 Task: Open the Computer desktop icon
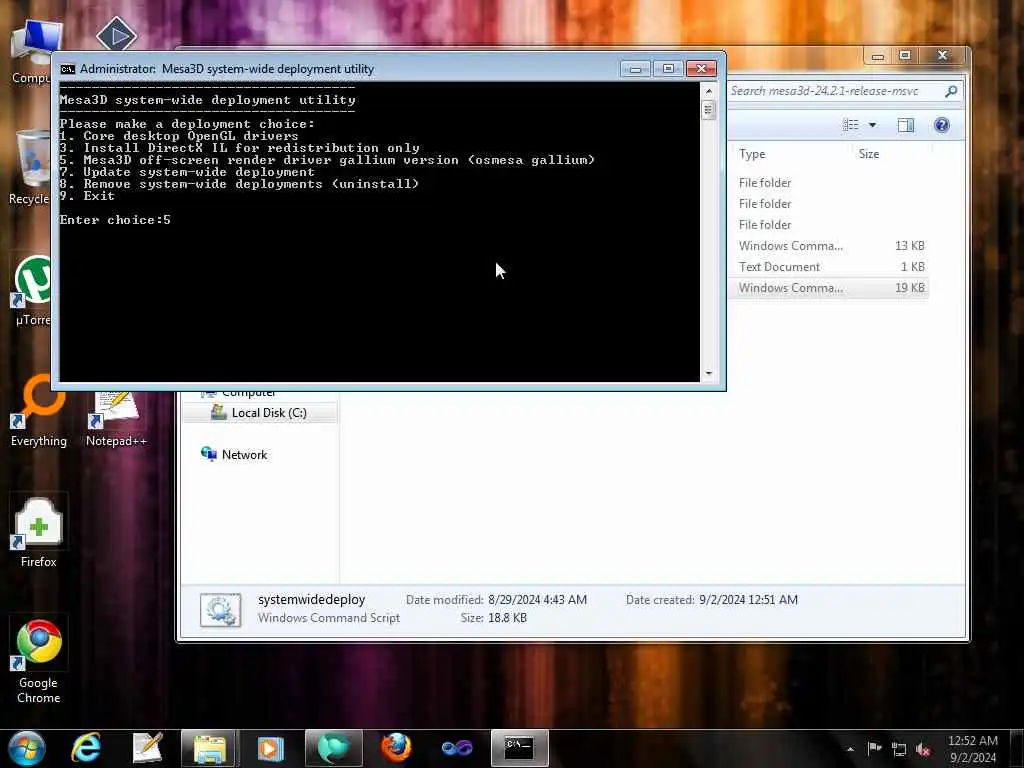31,52
